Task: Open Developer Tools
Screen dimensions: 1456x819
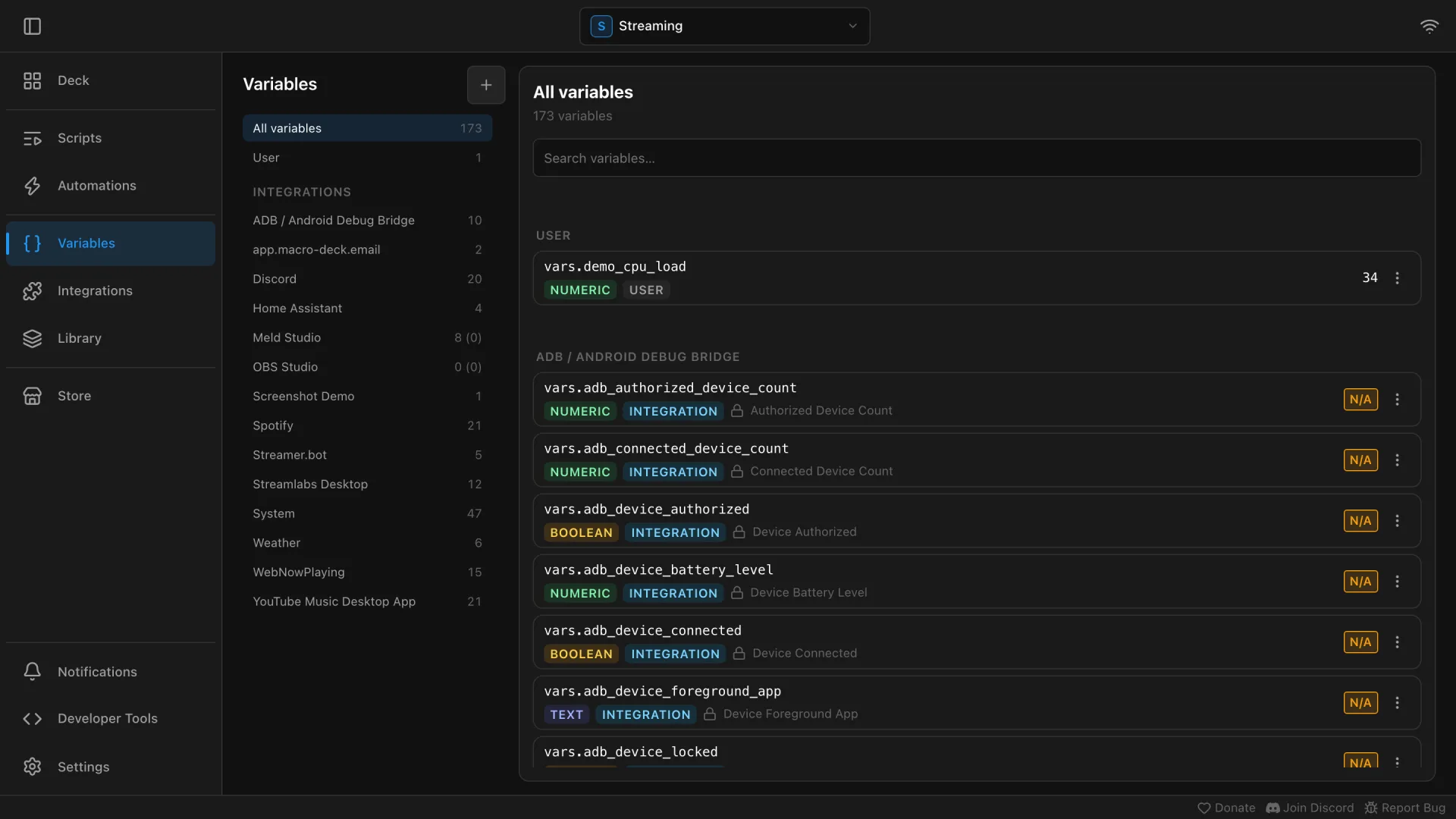Action: tap(111, 719)
